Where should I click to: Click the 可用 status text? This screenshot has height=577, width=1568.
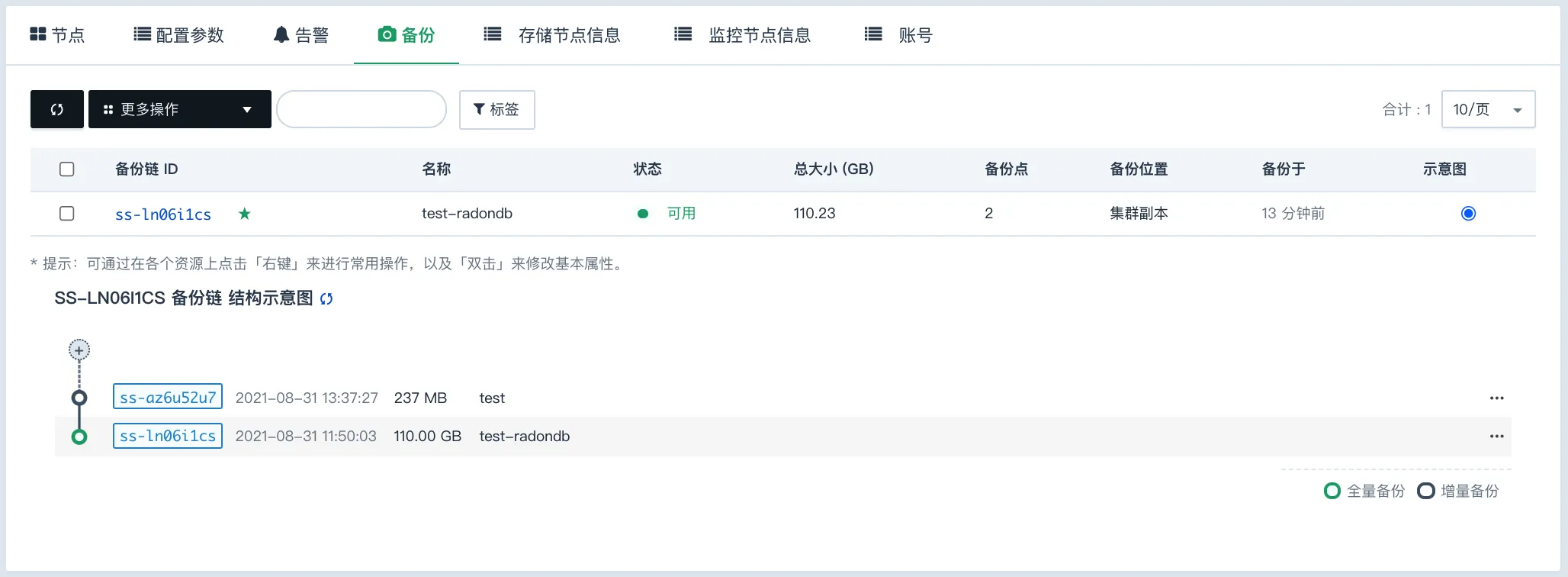pos(681,214)
